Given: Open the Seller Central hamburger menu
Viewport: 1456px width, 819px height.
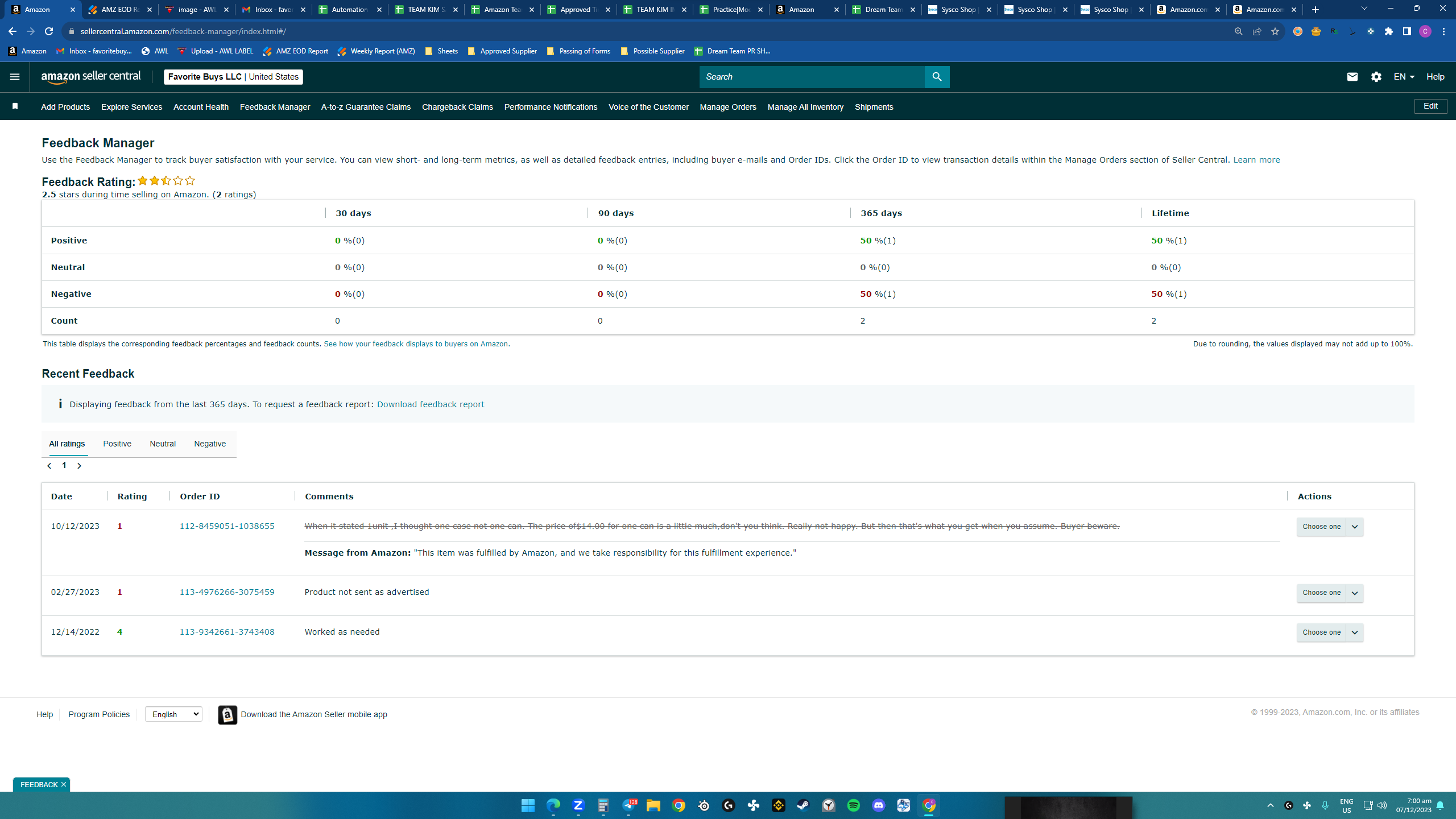Looking at the screenshot, I should click(x=15, y=77).
